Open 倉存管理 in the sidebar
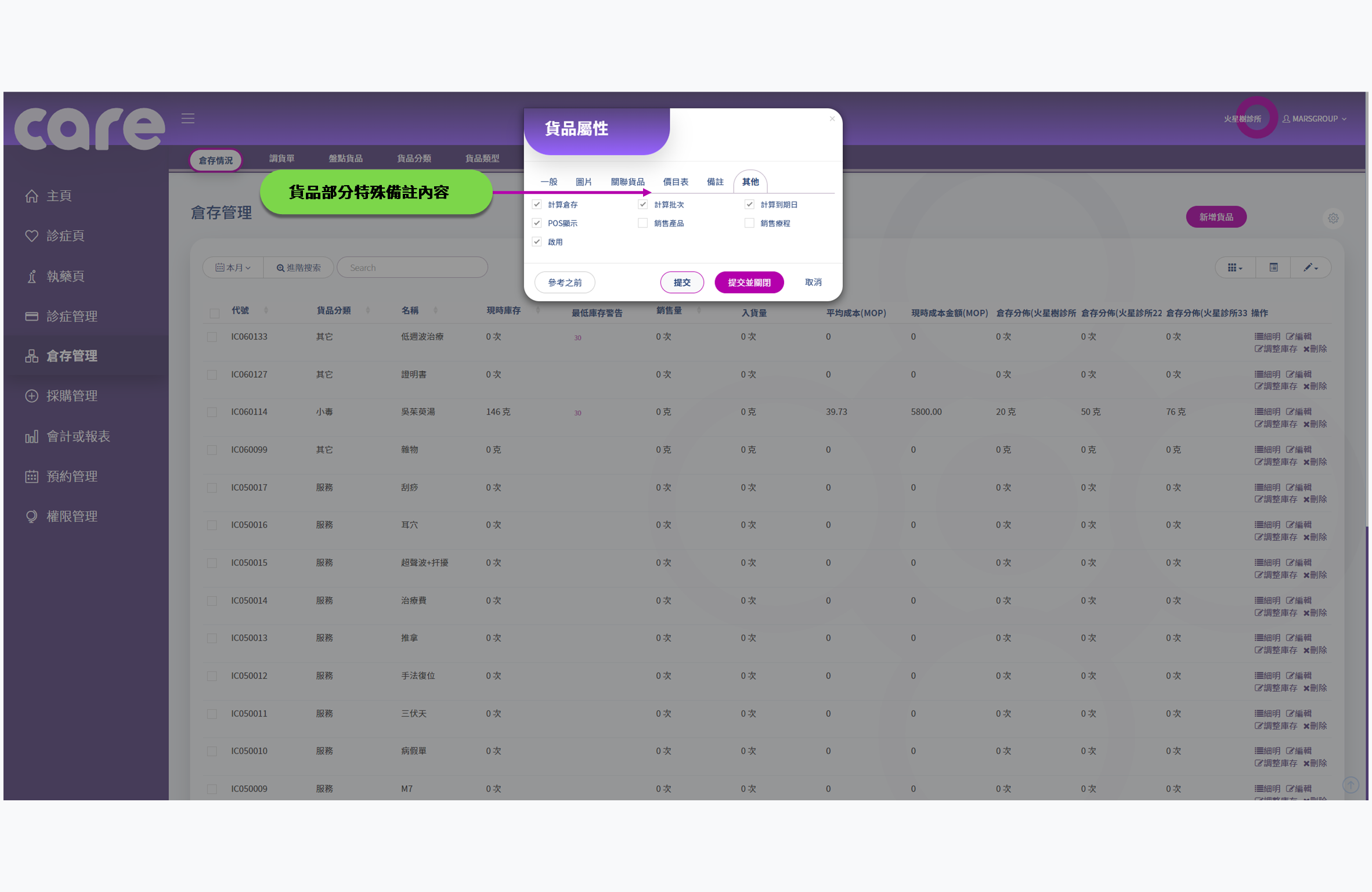 (71, 356)
